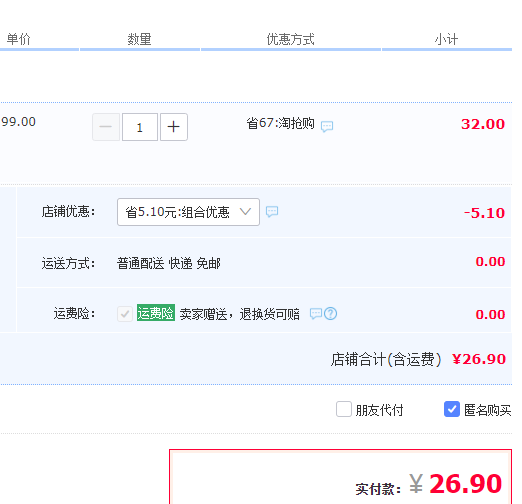Viewport: 522px width, 504px height.
Task: Click the 实付款 ¥26.90 total box
Action: point(340,477)
